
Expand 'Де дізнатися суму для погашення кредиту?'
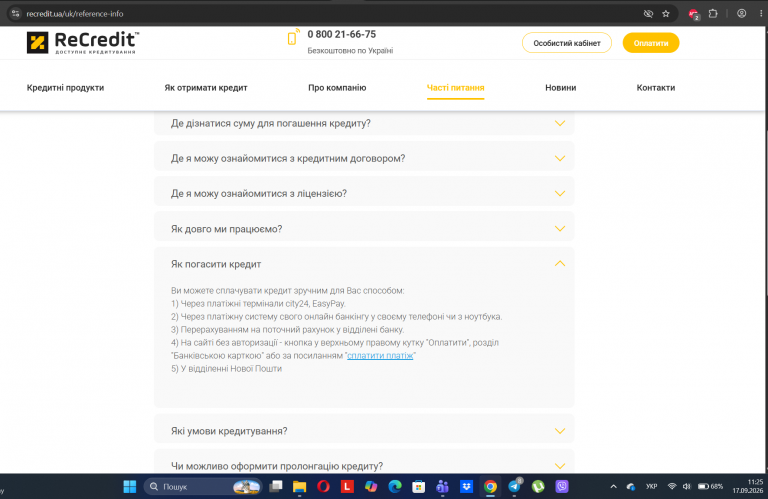point(364,123)
